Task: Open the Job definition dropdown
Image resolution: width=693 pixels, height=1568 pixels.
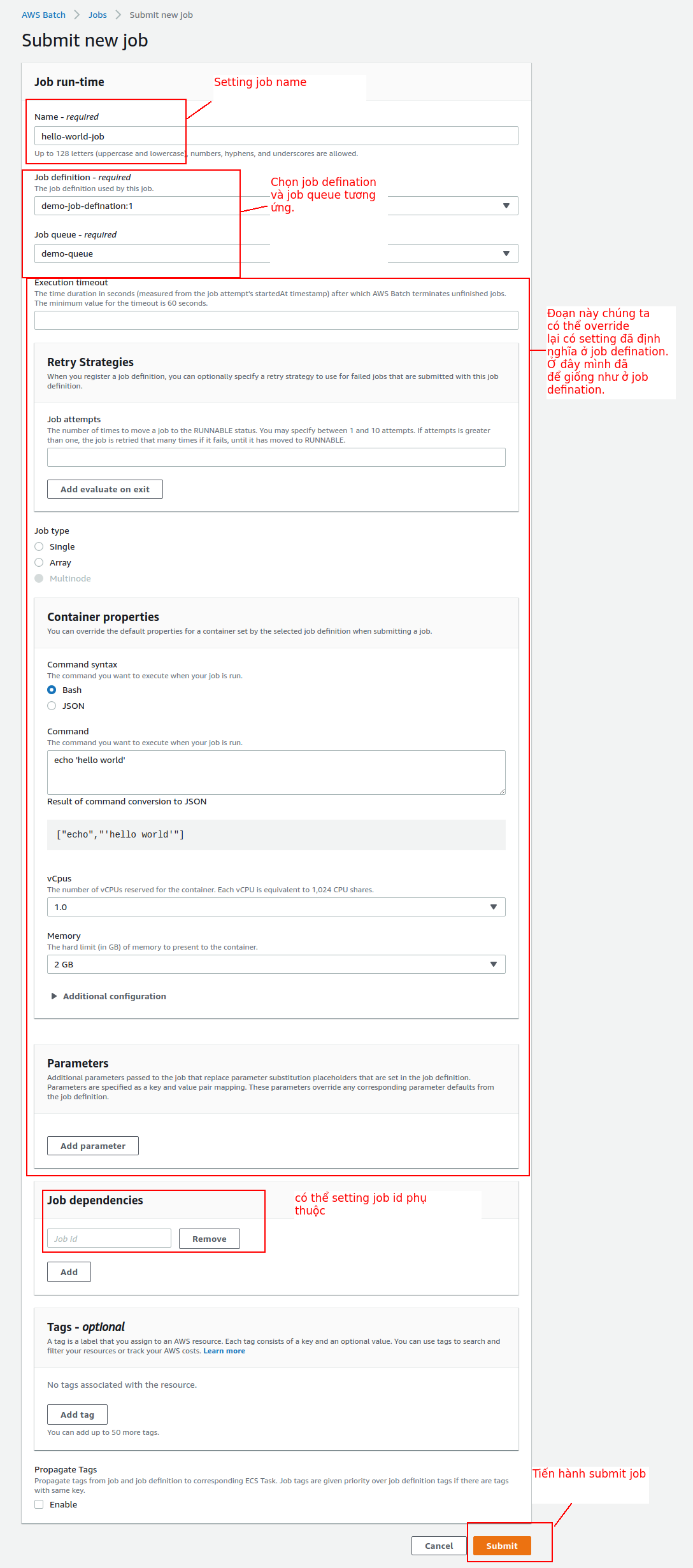Action: coord(506,206)
